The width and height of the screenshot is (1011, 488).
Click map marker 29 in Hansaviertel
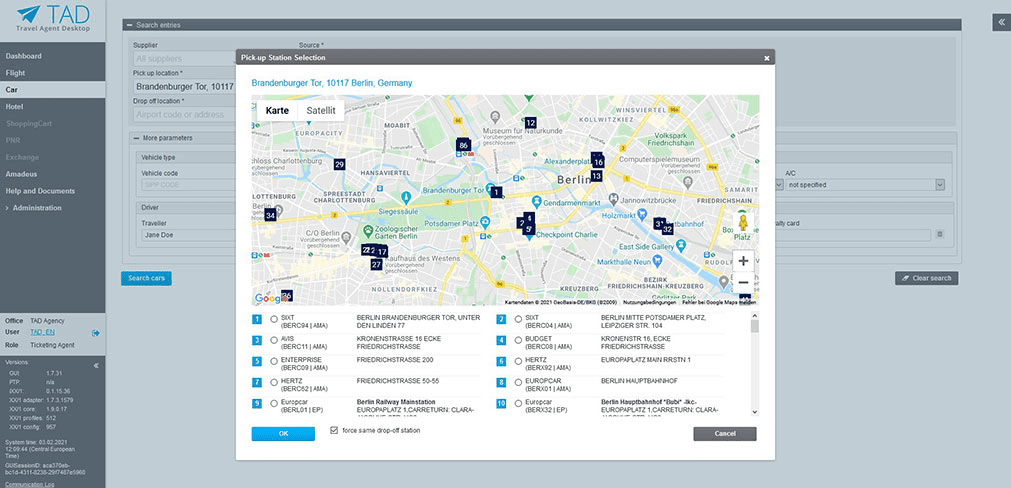[339, 164]
